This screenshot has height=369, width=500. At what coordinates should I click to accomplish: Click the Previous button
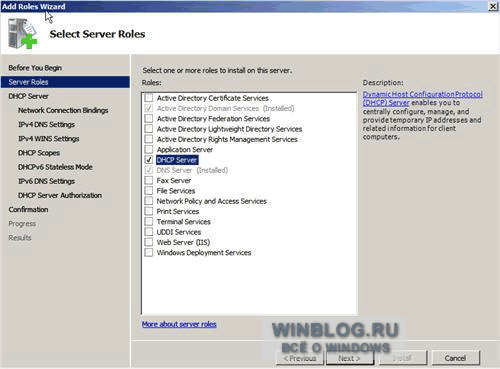pyautogui.click(x=300, y=358)
